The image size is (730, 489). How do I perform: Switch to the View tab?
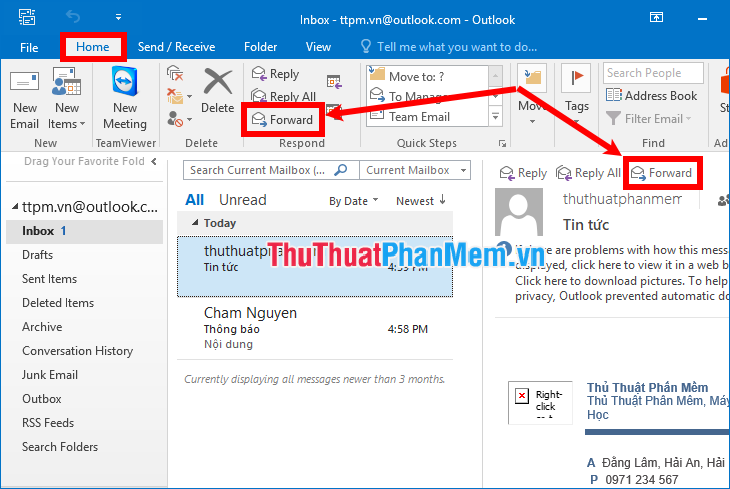tap(318, 47)
